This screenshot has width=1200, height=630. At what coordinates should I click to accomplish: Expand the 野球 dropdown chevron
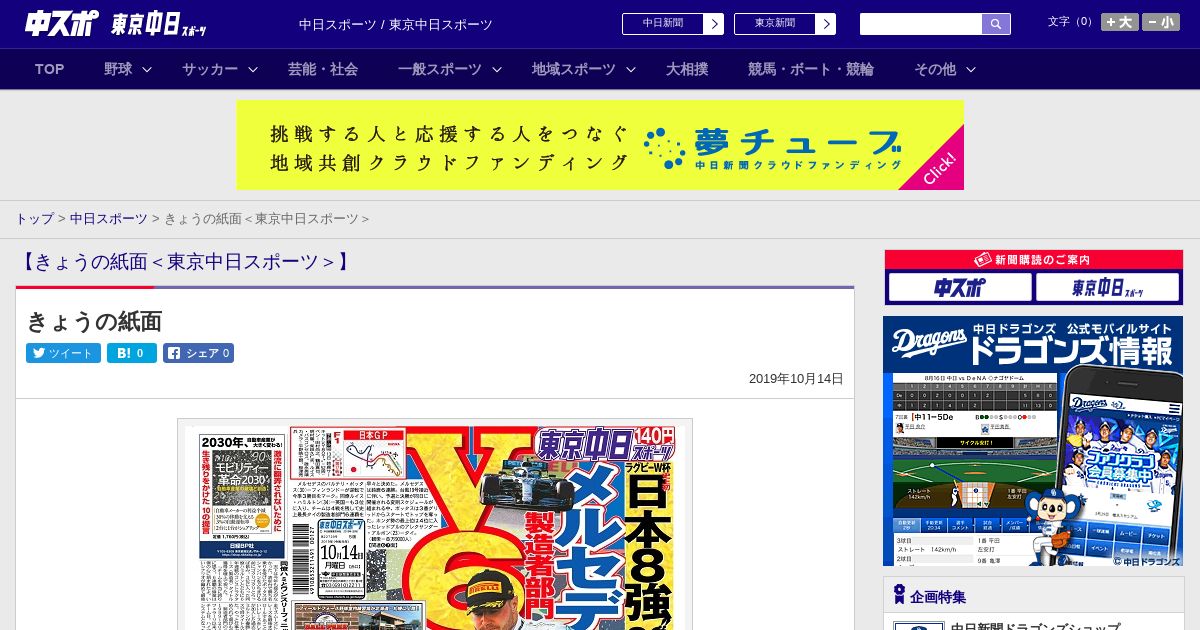[x=147, y=69]
